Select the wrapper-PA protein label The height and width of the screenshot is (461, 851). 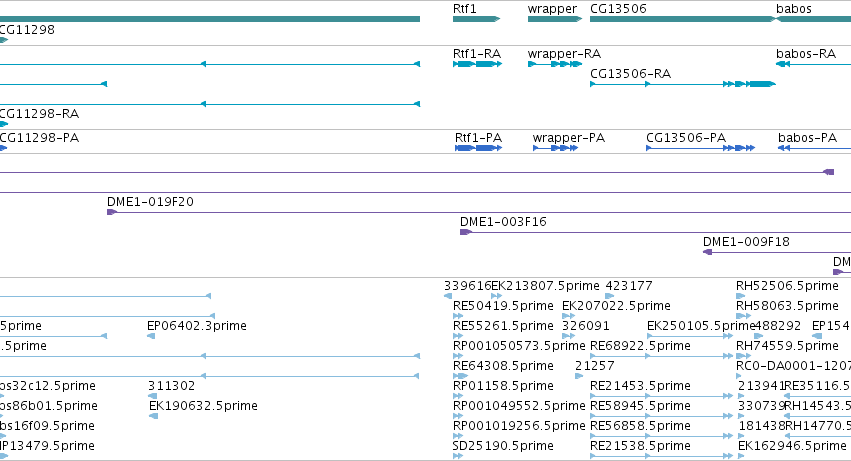coord(569,138)
